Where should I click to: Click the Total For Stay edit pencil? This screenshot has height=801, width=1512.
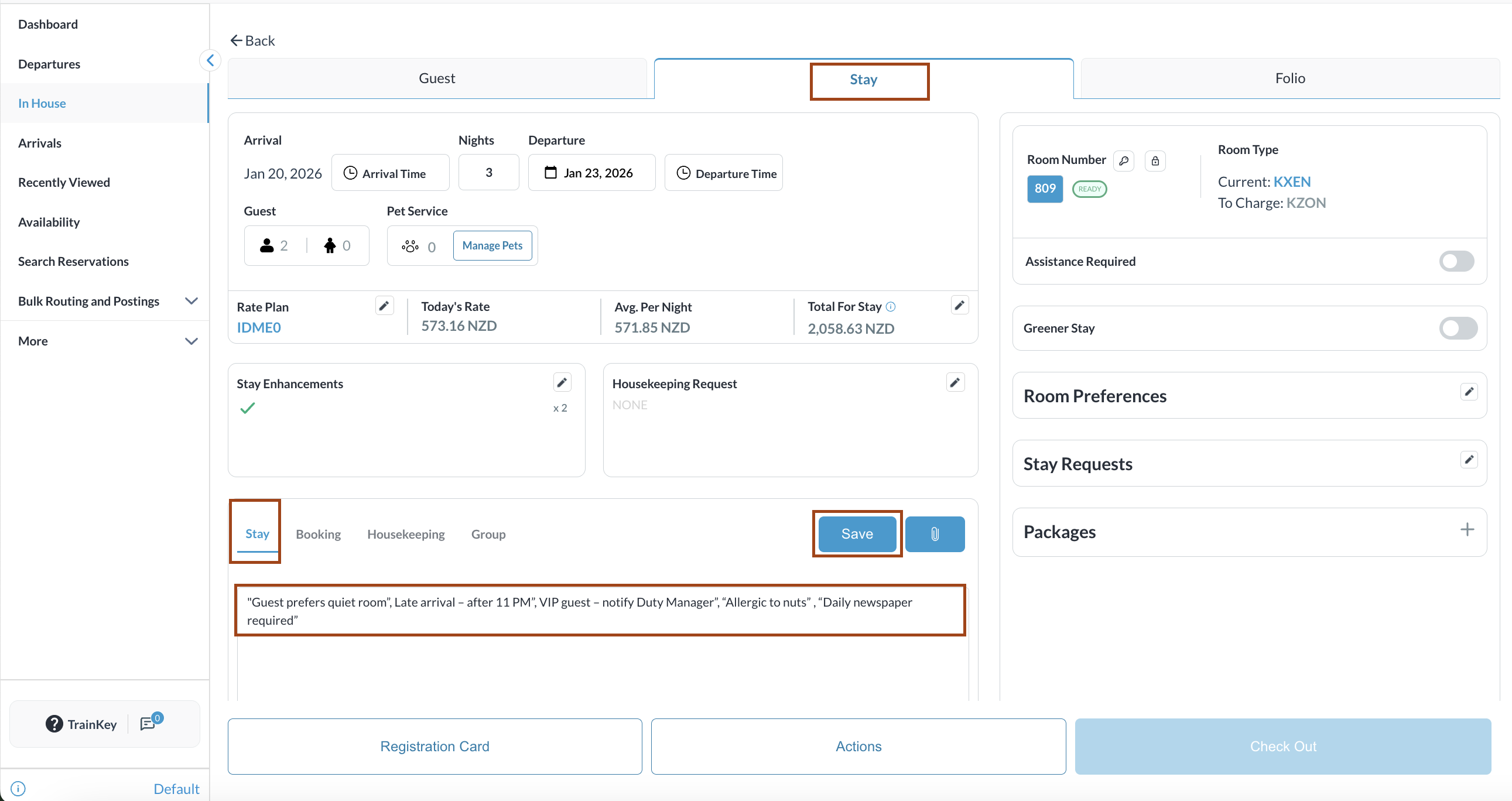[959, 305]
